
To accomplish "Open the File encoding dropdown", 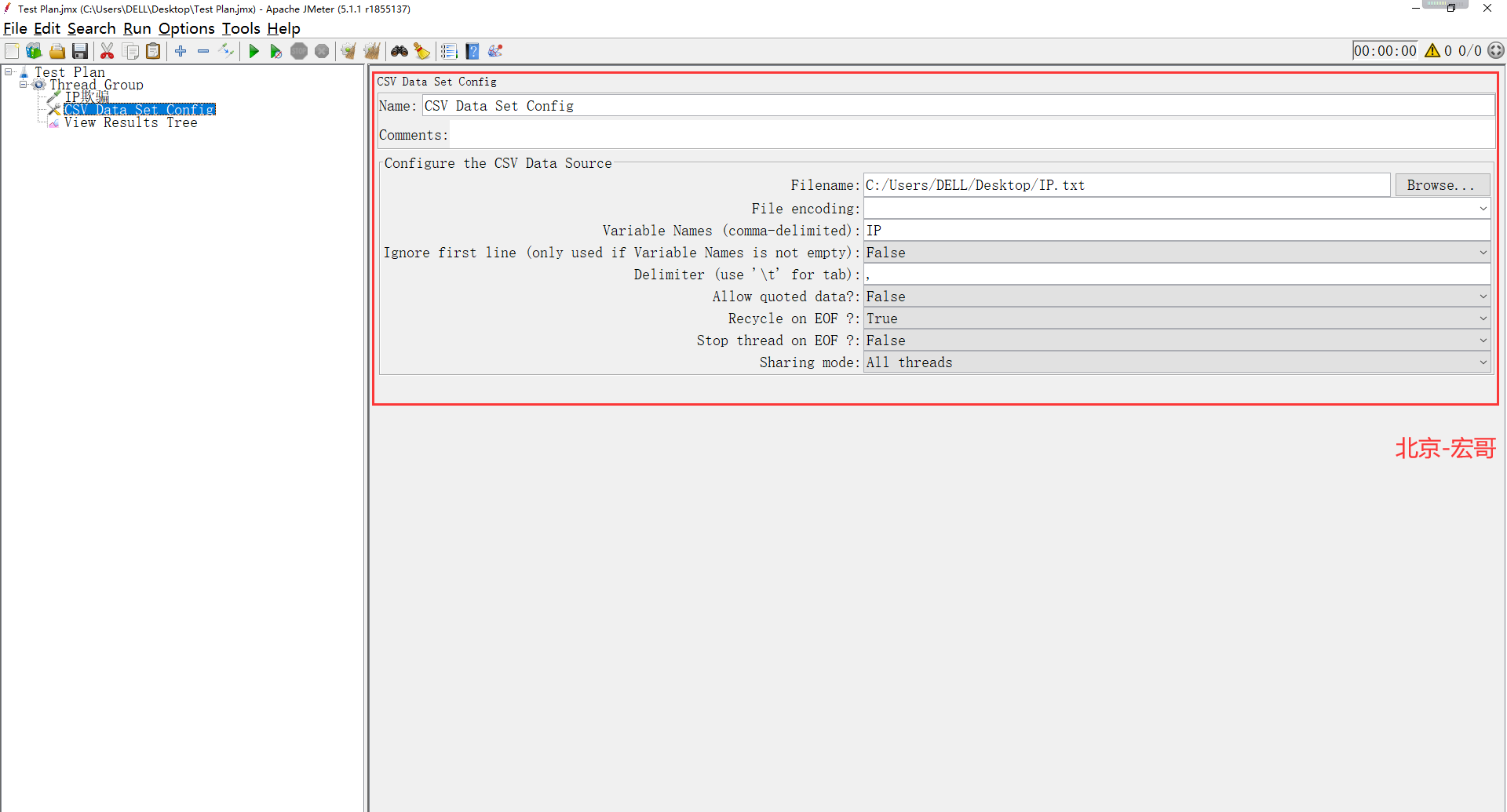I will [x=1483, y=209].
